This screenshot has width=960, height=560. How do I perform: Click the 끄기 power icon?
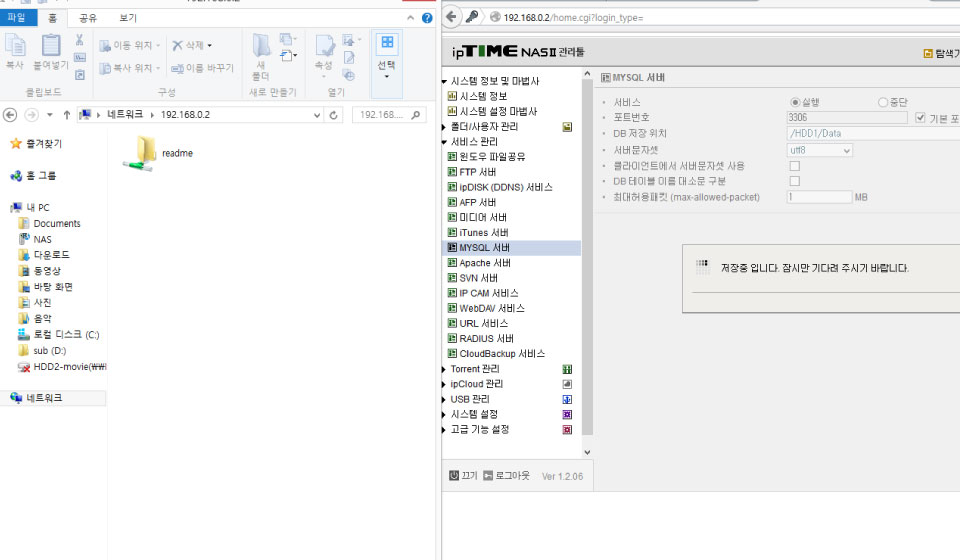(454, 476)
